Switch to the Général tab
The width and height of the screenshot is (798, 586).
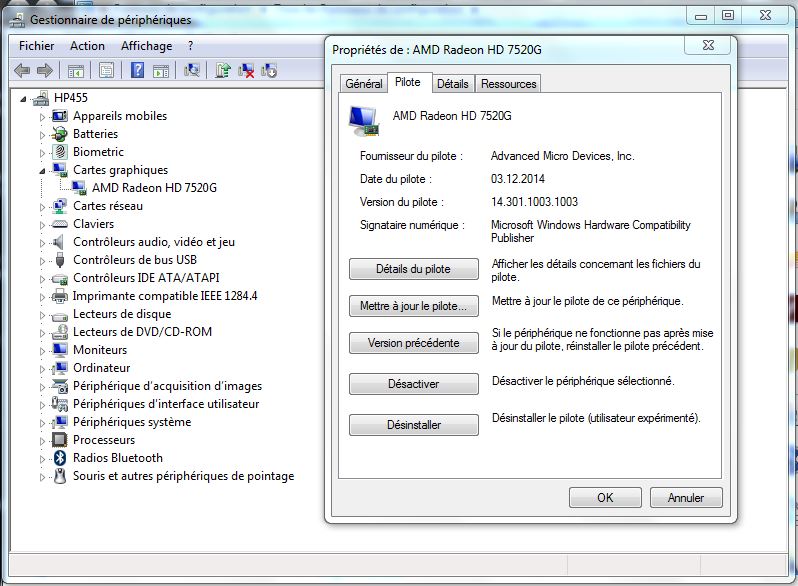tap(363, 83)
